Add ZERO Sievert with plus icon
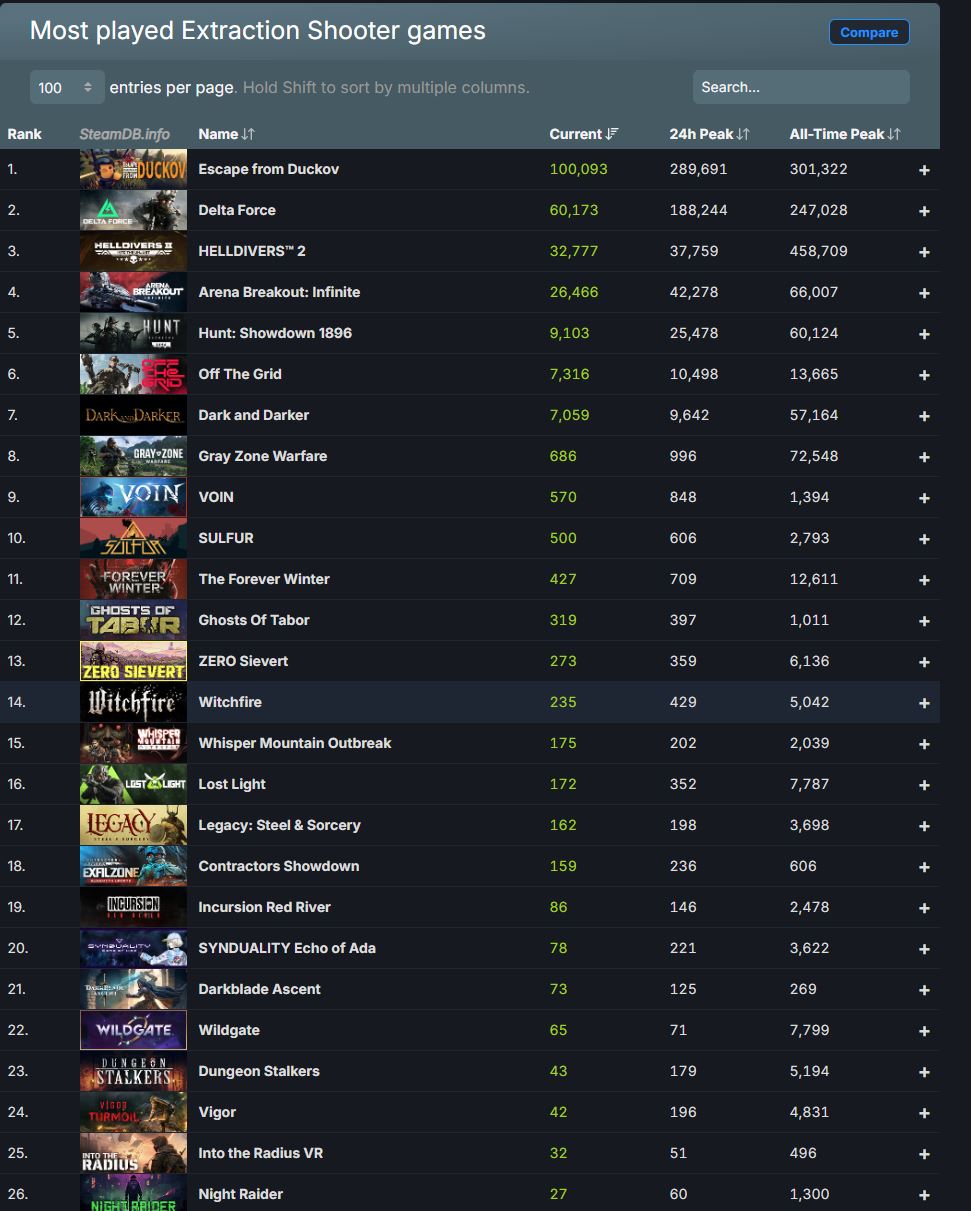Image resolution: width=971 pixels, height=1211 pixels. tap(924, 662)
